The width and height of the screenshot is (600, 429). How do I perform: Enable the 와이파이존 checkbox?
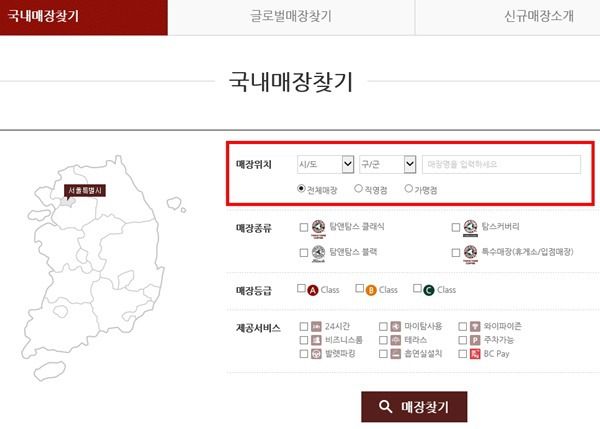pyautogui.click(x=463, y=326)
